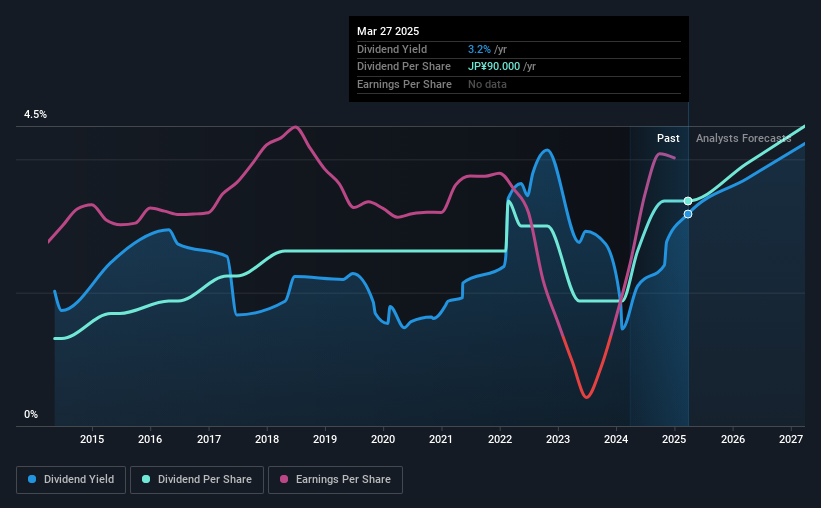Image resolution: width=821 pixels, height=508 pixels.
Task: Select the blue dividend yield data point marker
Action: [x=688, y=214]
